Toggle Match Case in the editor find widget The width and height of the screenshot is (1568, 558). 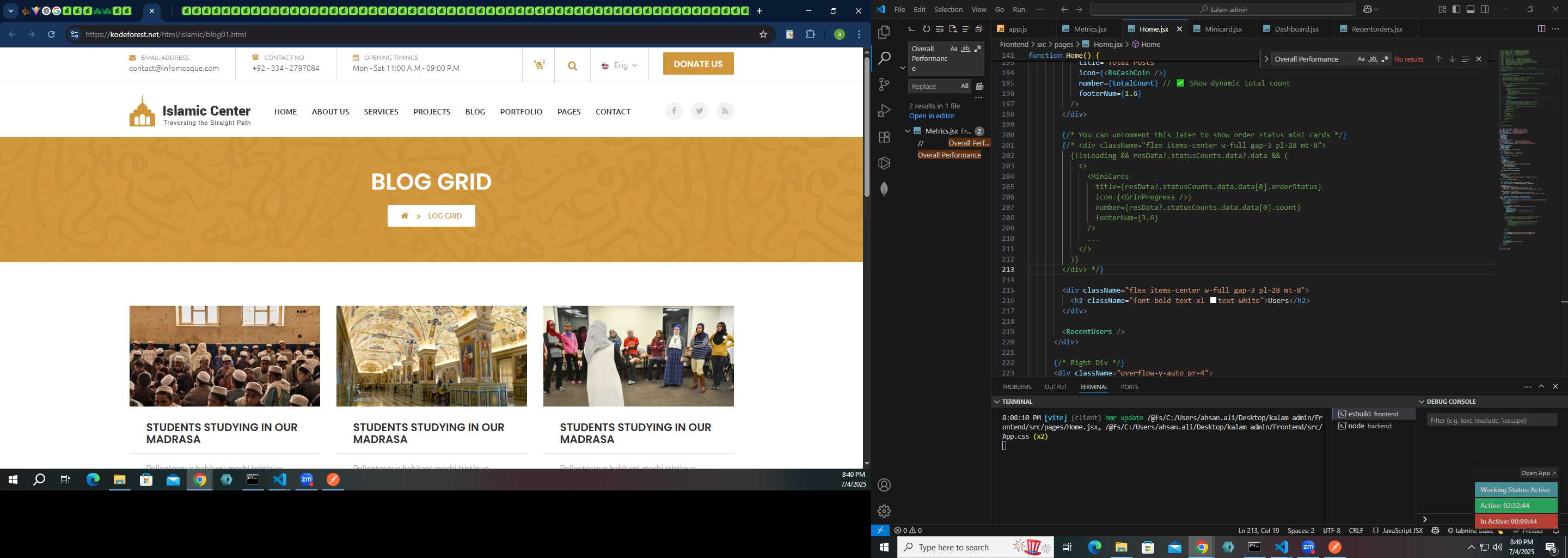1361,59
